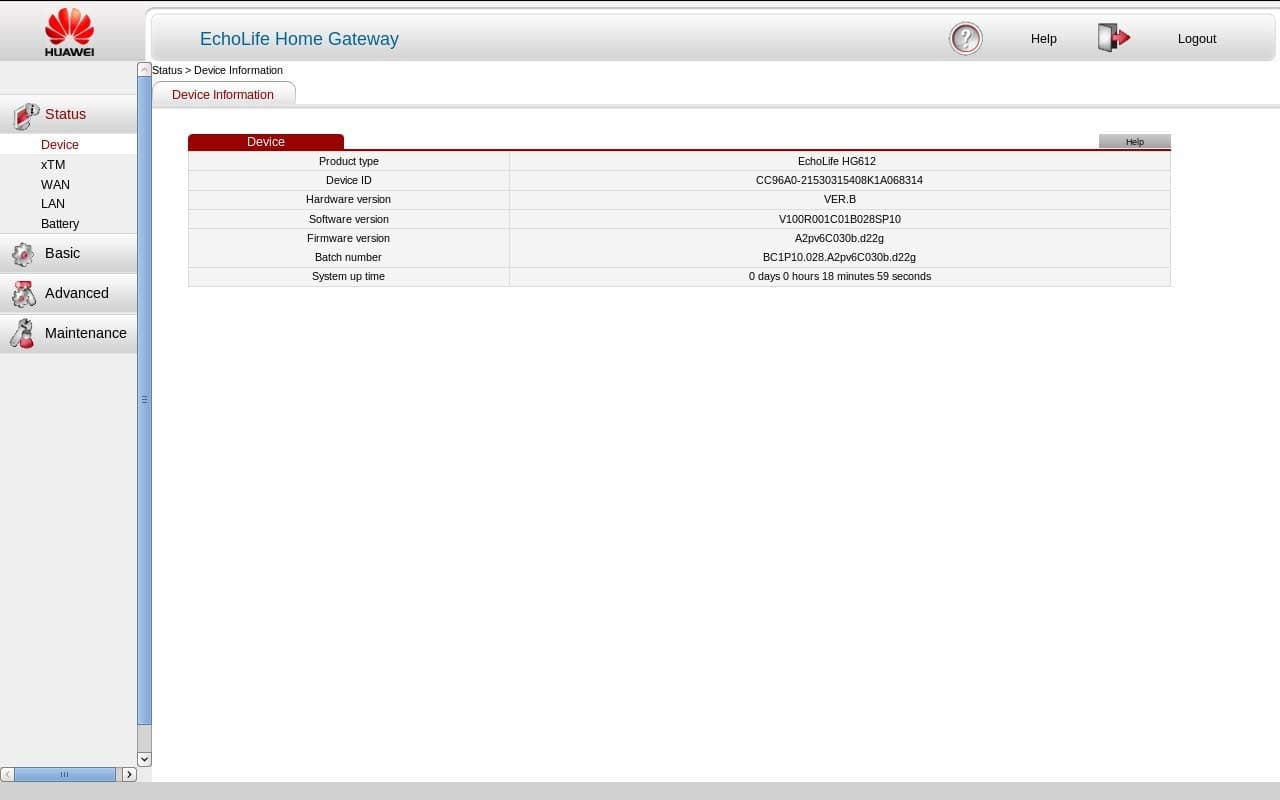Open the Battery status page
This screenshot has height=800, width=1280.
[60, 224]
